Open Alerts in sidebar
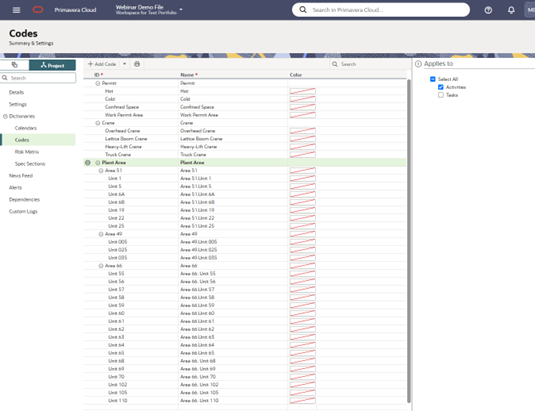The width and height of the screenshot is (535, 411). coord(15,188)
